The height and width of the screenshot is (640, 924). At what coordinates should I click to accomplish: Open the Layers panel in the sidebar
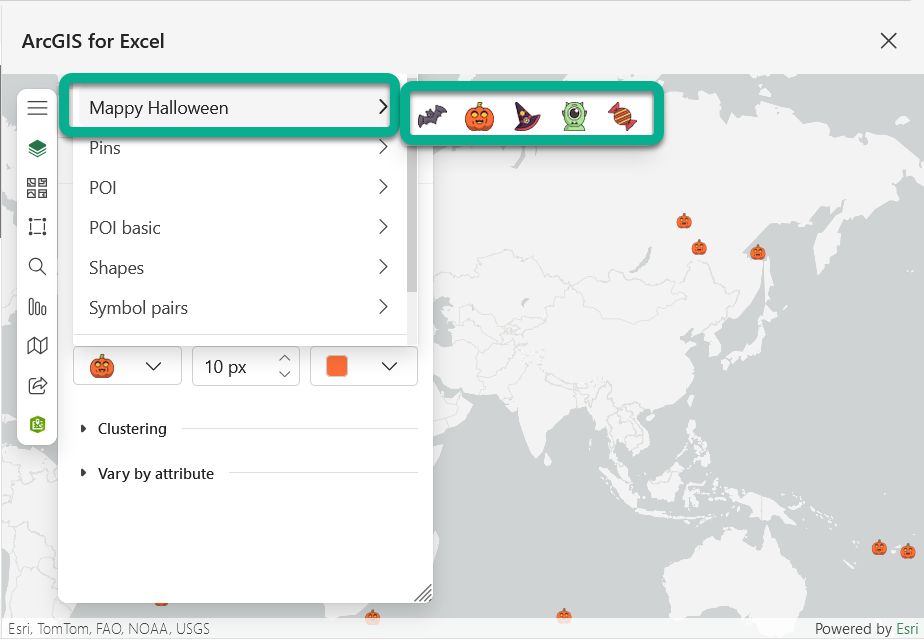tap(37, 147)
